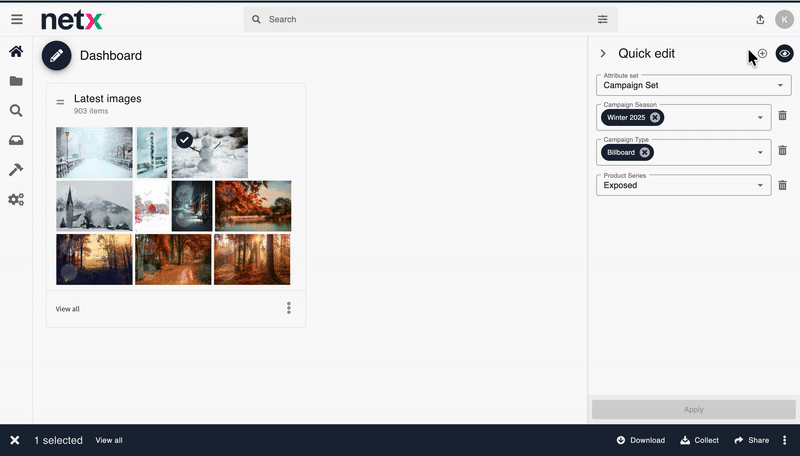Open the Folders sidebar icon

tap(16, 82)
